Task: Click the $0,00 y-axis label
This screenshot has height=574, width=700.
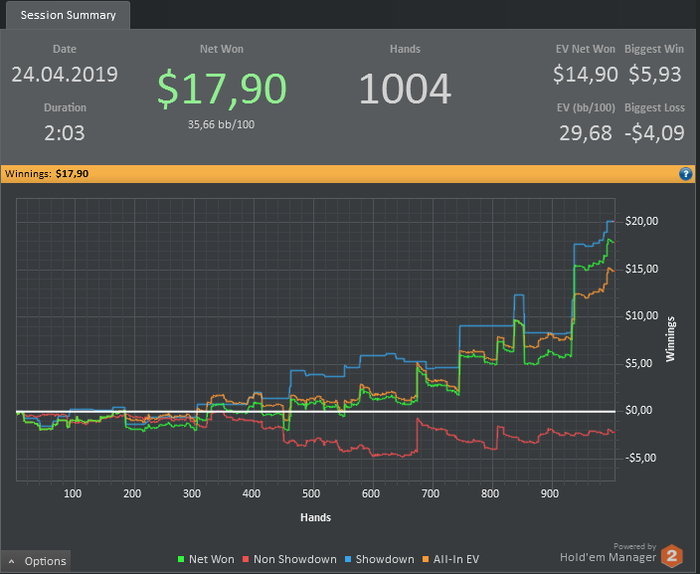Action: click(638, 410)
